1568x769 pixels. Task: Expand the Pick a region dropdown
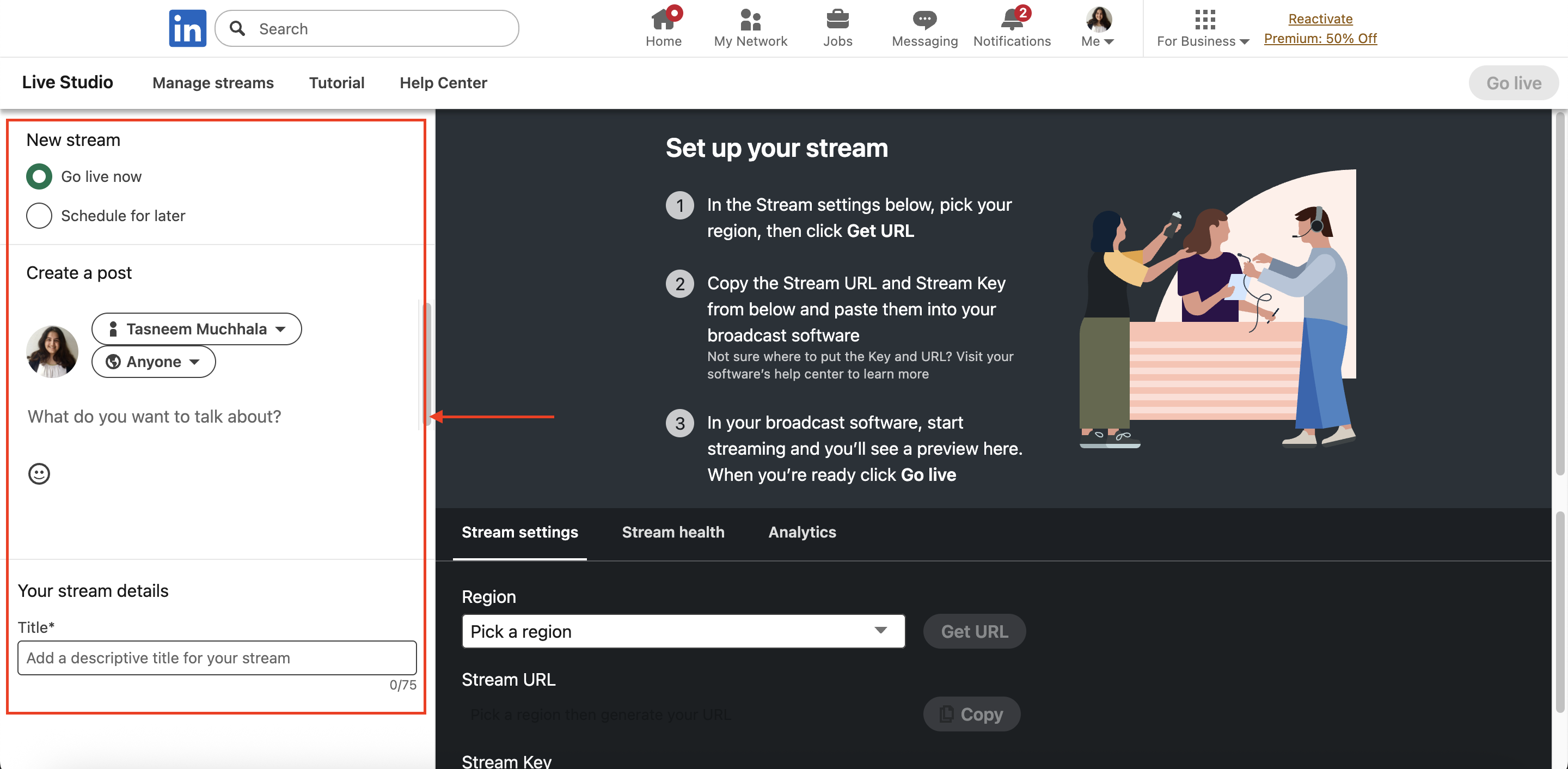pos(683,631)
